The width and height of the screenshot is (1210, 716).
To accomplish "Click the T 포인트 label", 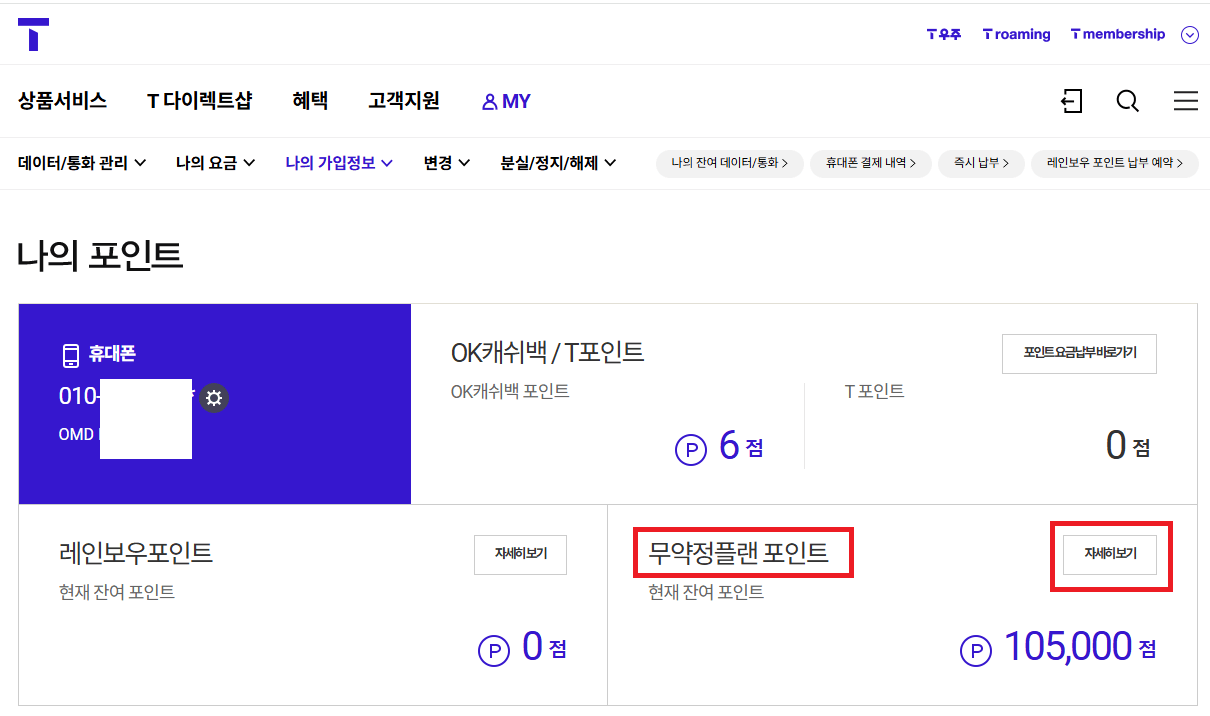I will (x=874, y=392).
